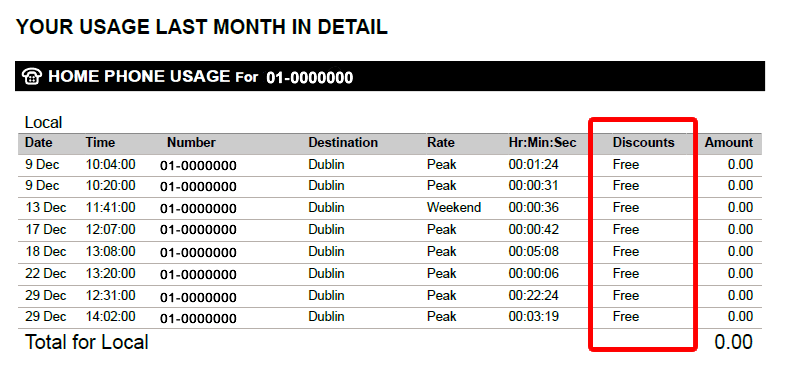Click the Free discount for 18 Dec

[626, 252]
